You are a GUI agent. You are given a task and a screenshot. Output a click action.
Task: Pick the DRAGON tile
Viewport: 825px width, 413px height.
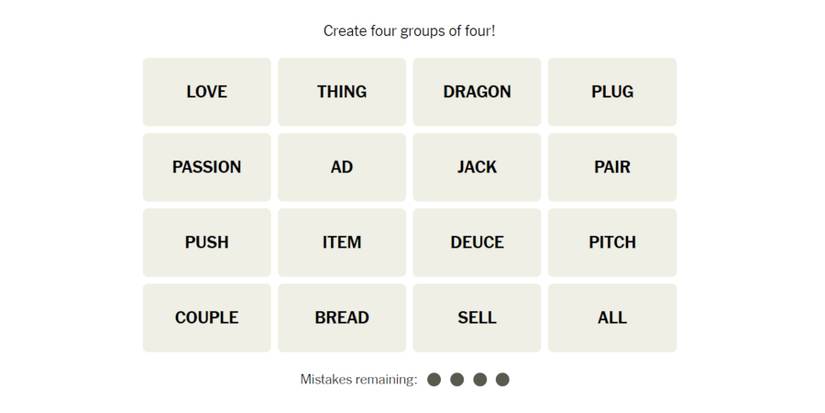click(x=477, y=92)
